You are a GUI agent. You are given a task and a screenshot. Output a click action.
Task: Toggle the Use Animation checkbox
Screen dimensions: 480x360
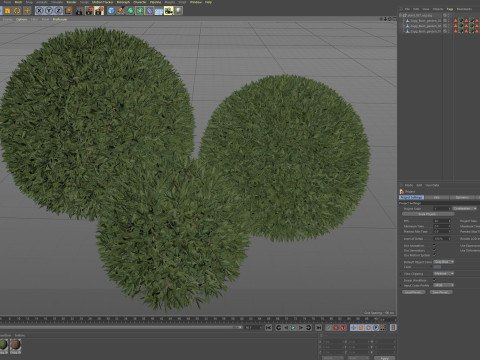(x=434, y=245)
